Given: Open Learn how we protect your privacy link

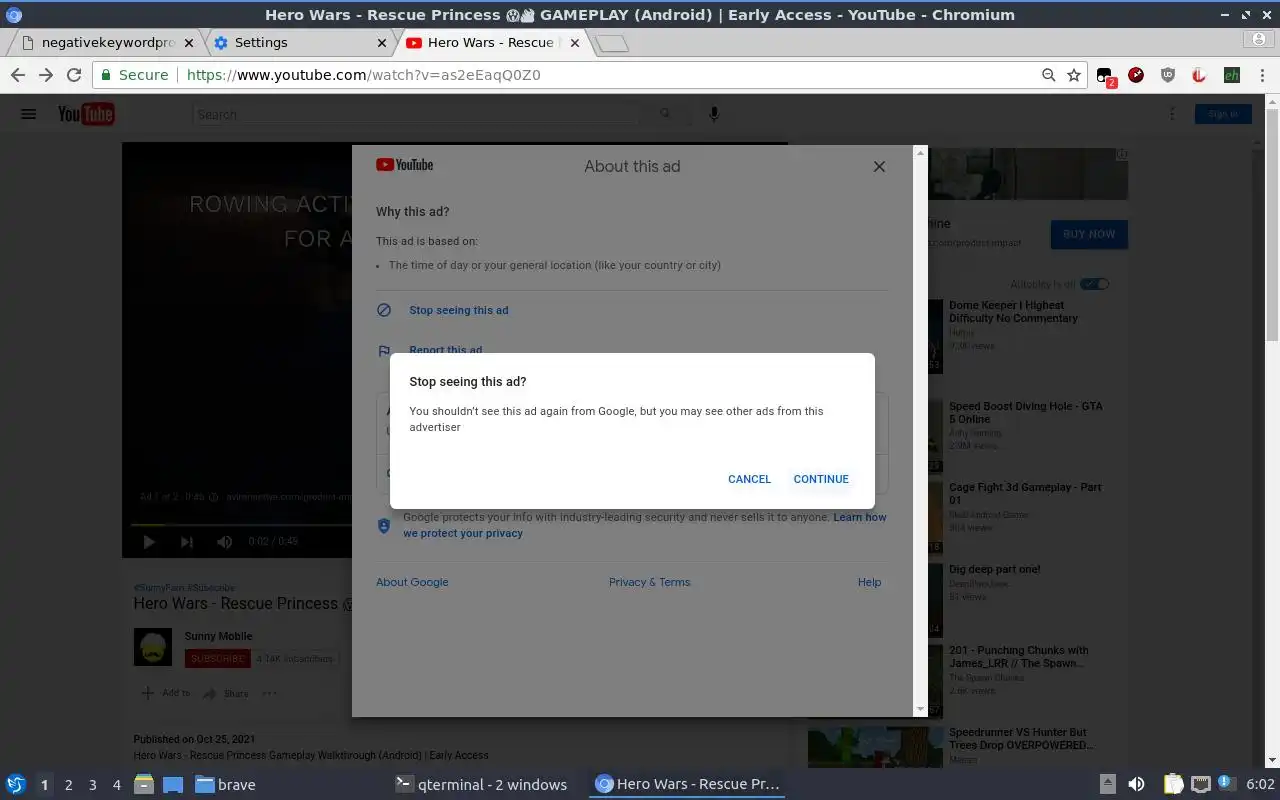Looking at the screenshot, I should point(645,525).
